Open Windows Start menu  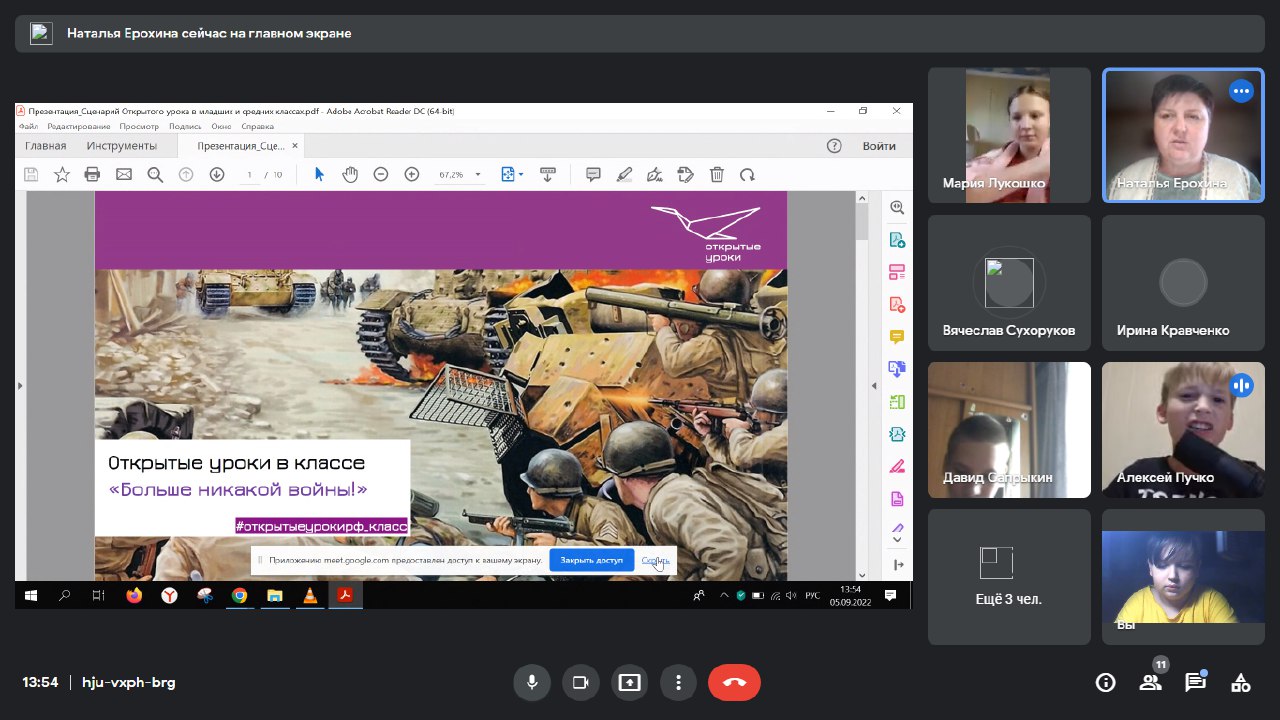(31, 595)
